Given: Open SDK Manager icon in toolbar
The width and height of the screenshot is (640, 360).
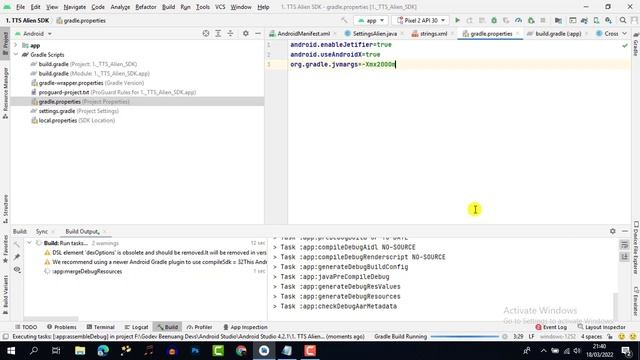Looking at the screenshot, I should pyautogui.click(x=609, y=20).
